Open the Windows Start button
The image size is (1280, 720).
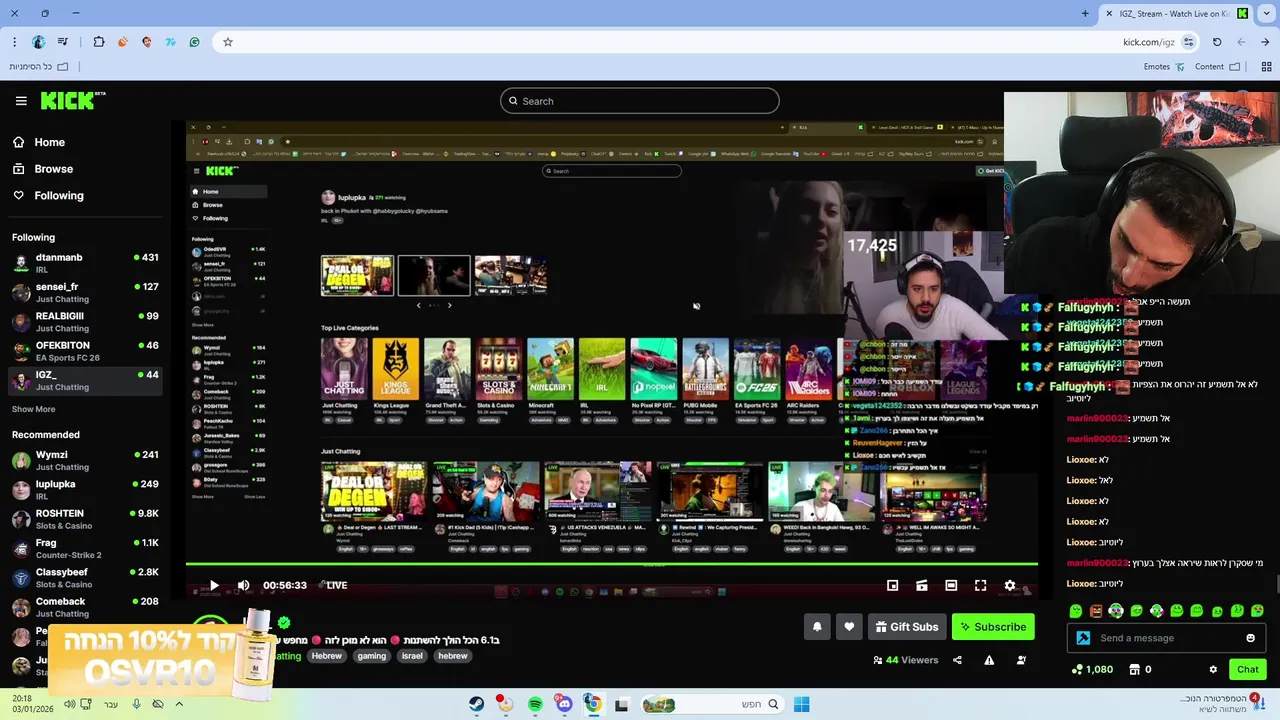tap(801, 704)
